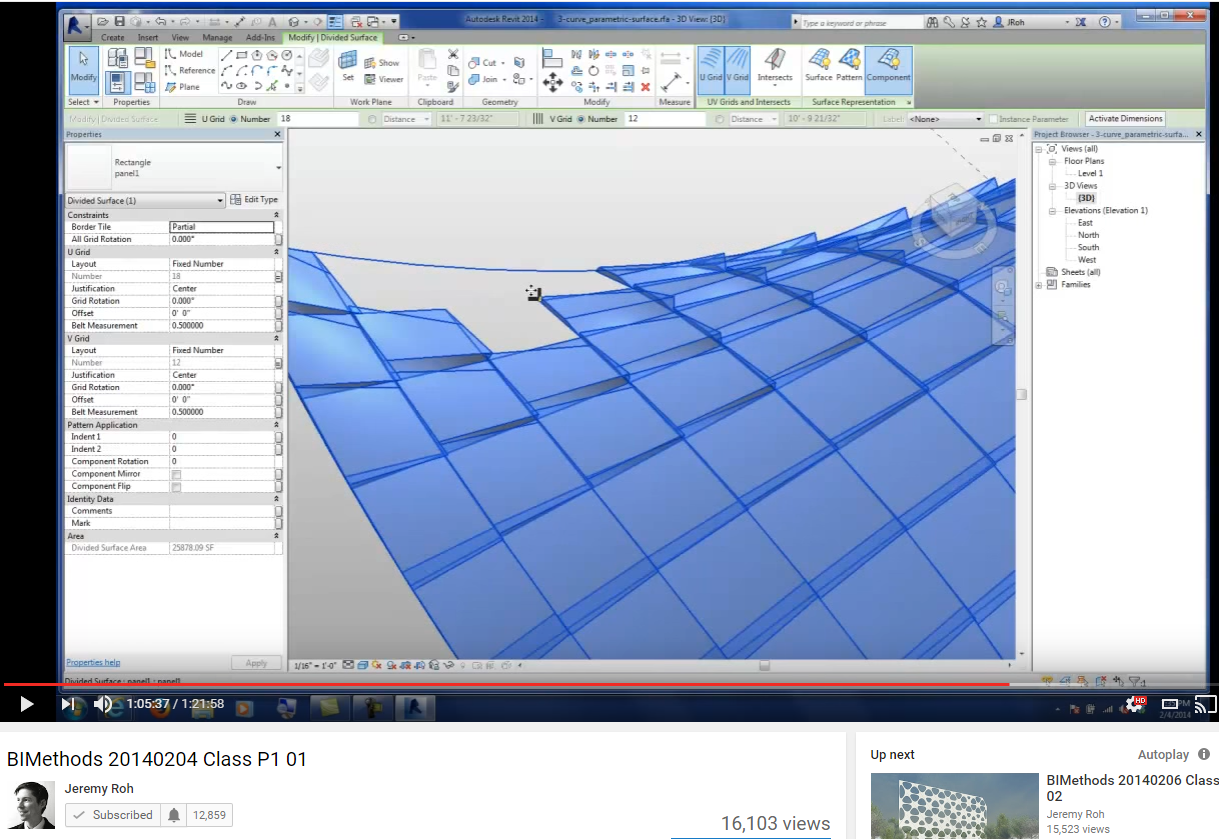
Task: Click the Show work plane icon
Action: pos(369,63)
